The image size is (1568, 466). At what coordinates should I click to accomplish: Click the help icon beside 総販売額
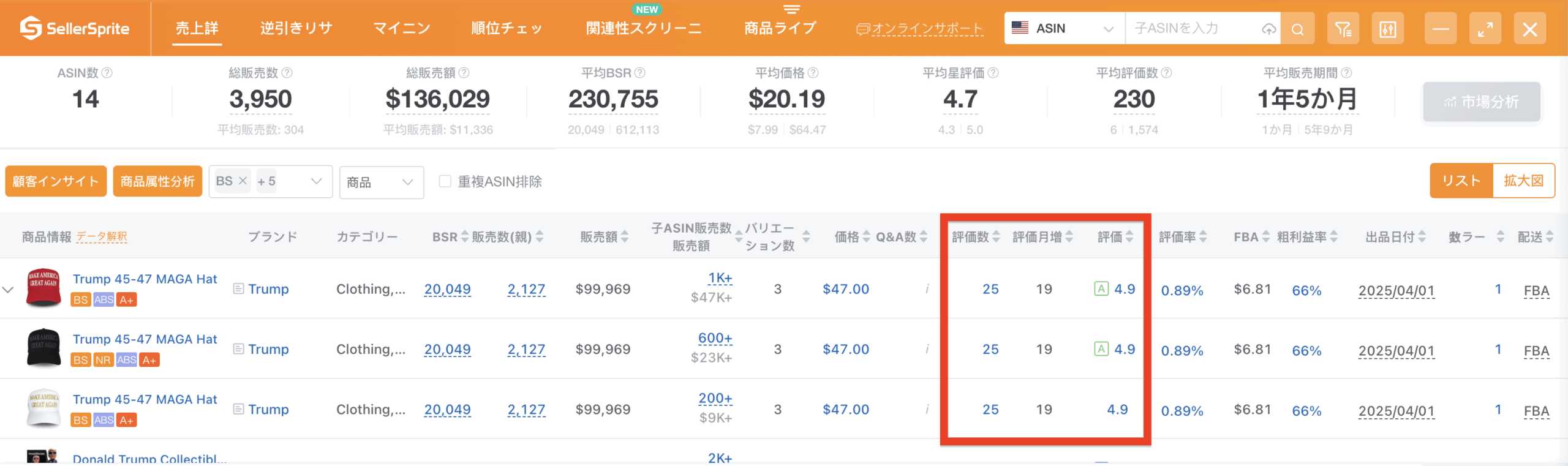click(x=464, y=73)
